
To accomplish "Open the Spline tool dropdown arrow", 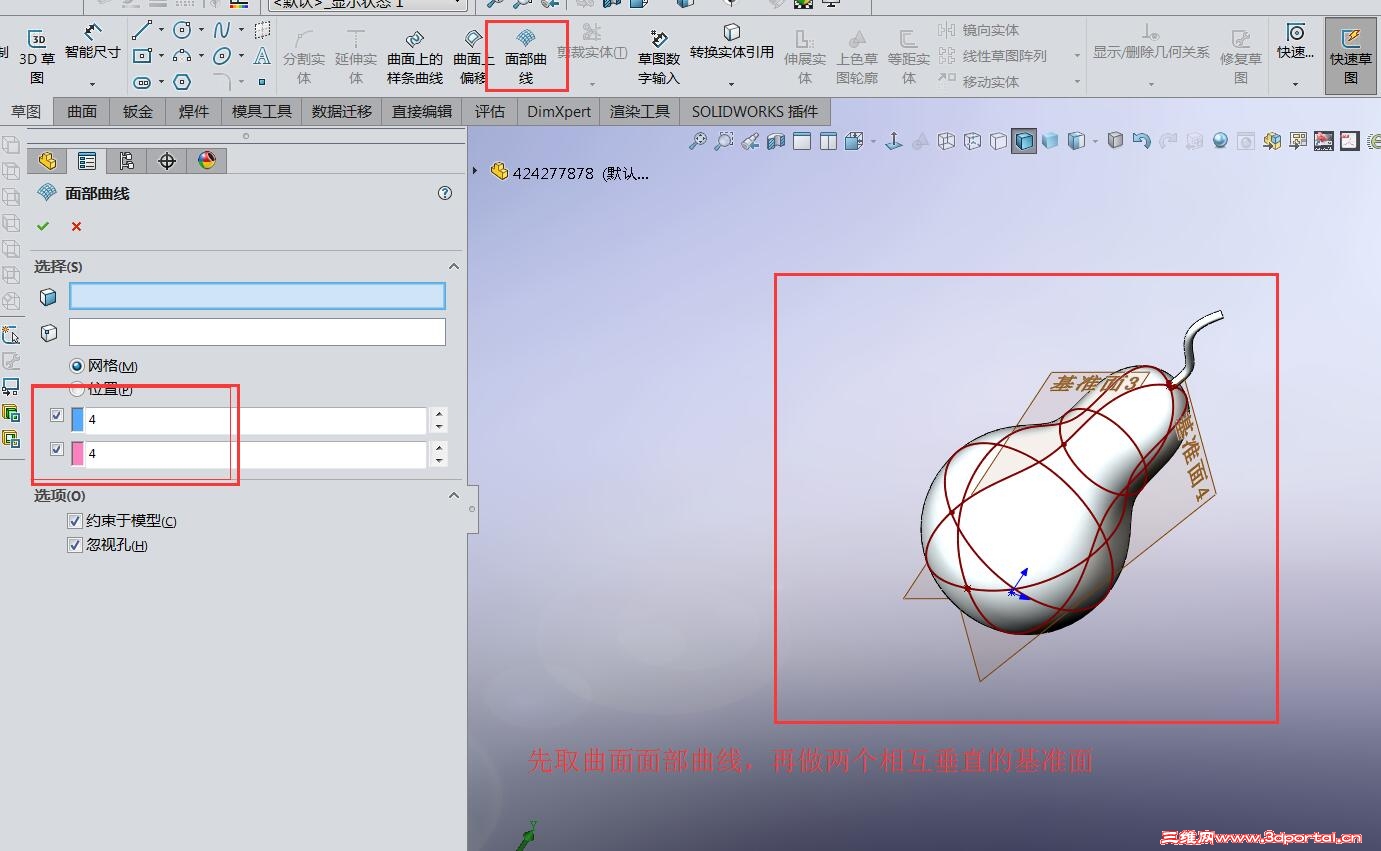I will (241, 31).
